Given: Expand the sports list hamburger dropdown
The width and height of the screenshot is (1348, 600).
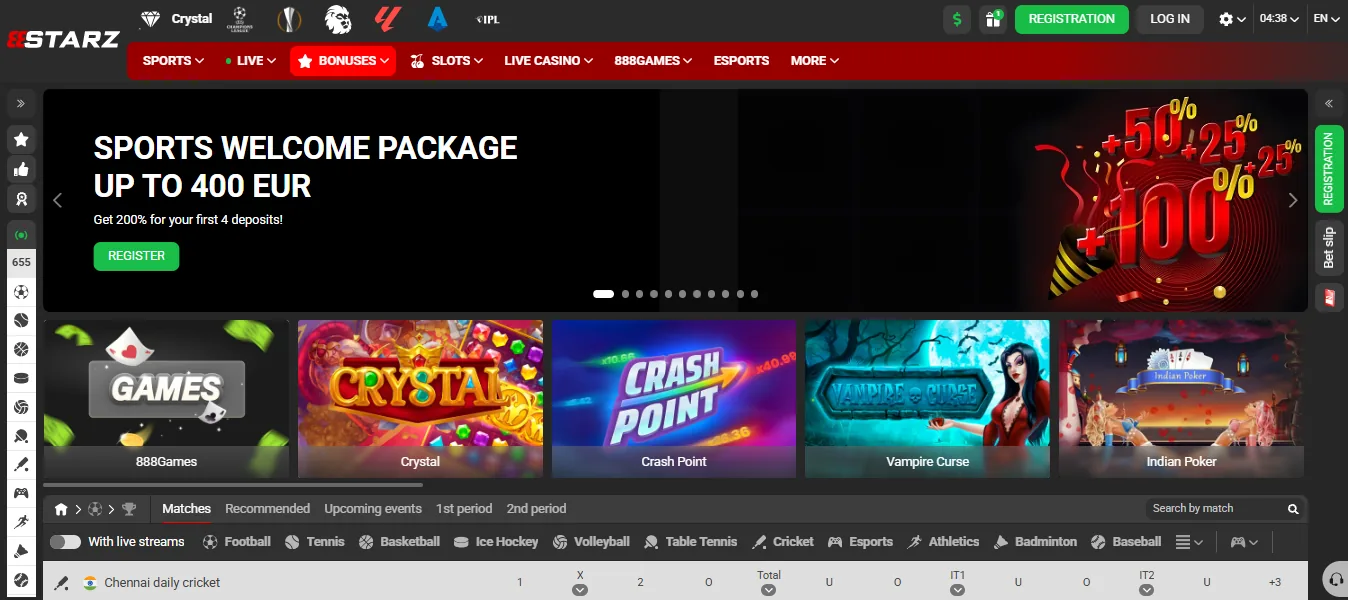Looking at the screenshot, I should pos(1189,542).
